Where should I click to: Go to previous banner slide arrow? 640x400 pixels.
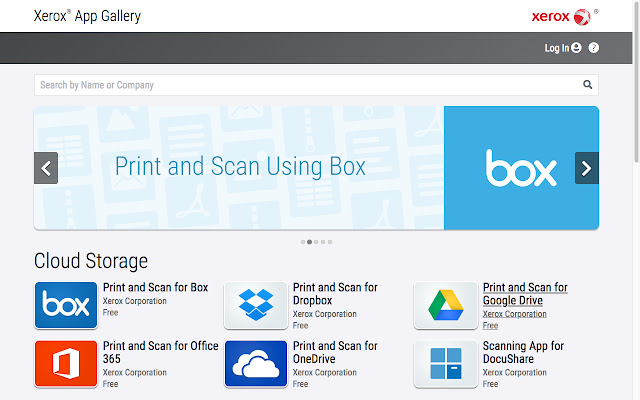[46, 168]
